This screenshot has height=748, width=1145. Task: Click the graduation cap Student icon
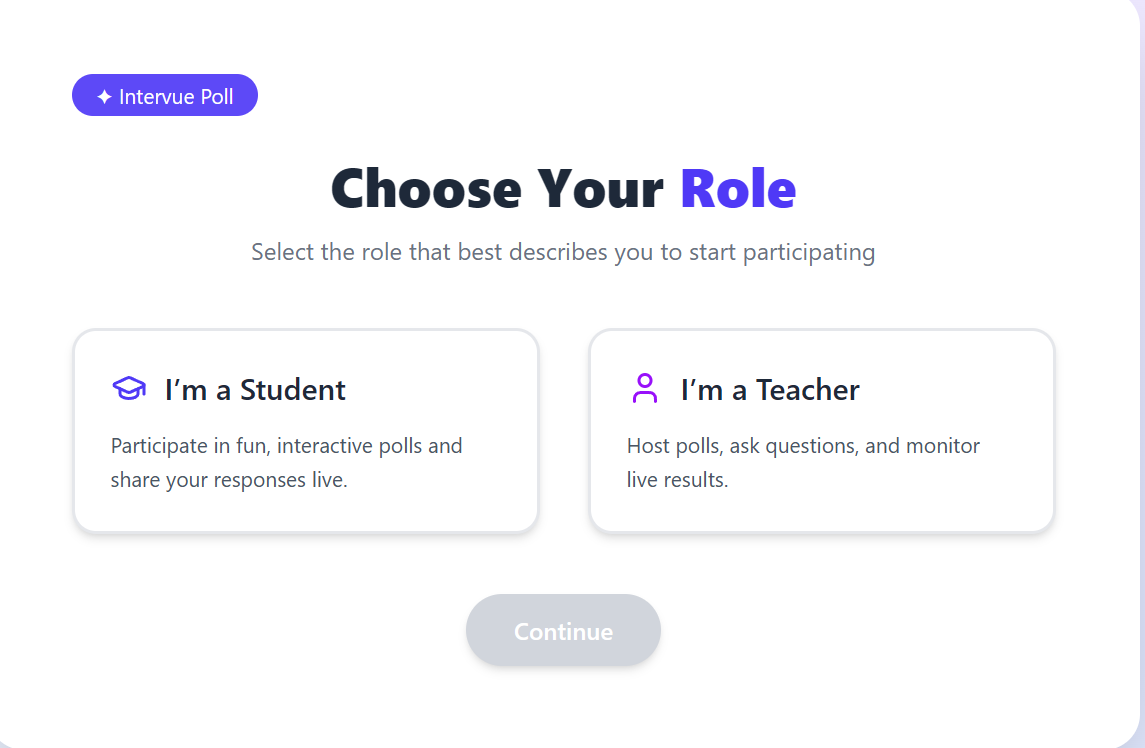pyautogui.click(x=129, y=389)
